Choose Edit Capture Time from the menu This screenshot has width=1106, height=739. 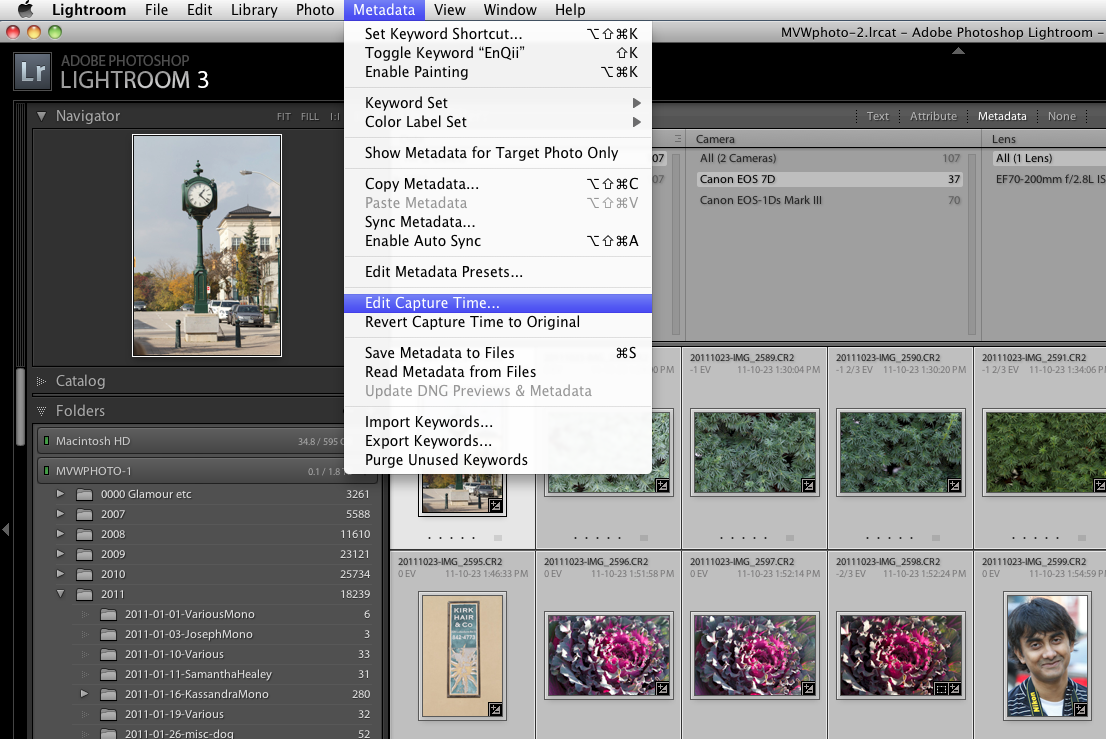pos(432,303)
